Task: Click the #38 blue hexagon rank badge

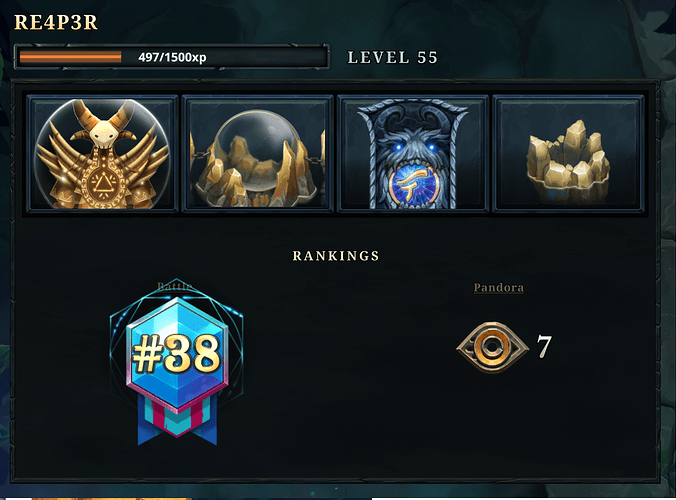Action: pyautogui.click(x=177, y=353)
